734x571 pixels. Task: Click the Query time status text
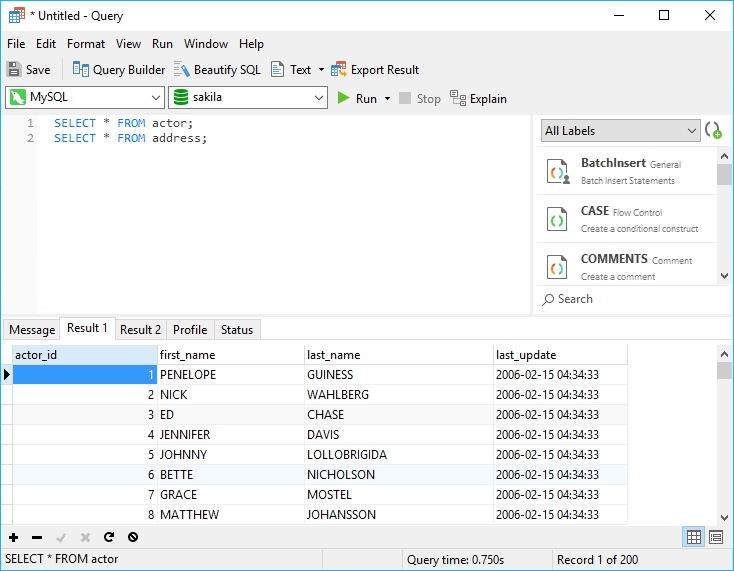pos(455,560)
